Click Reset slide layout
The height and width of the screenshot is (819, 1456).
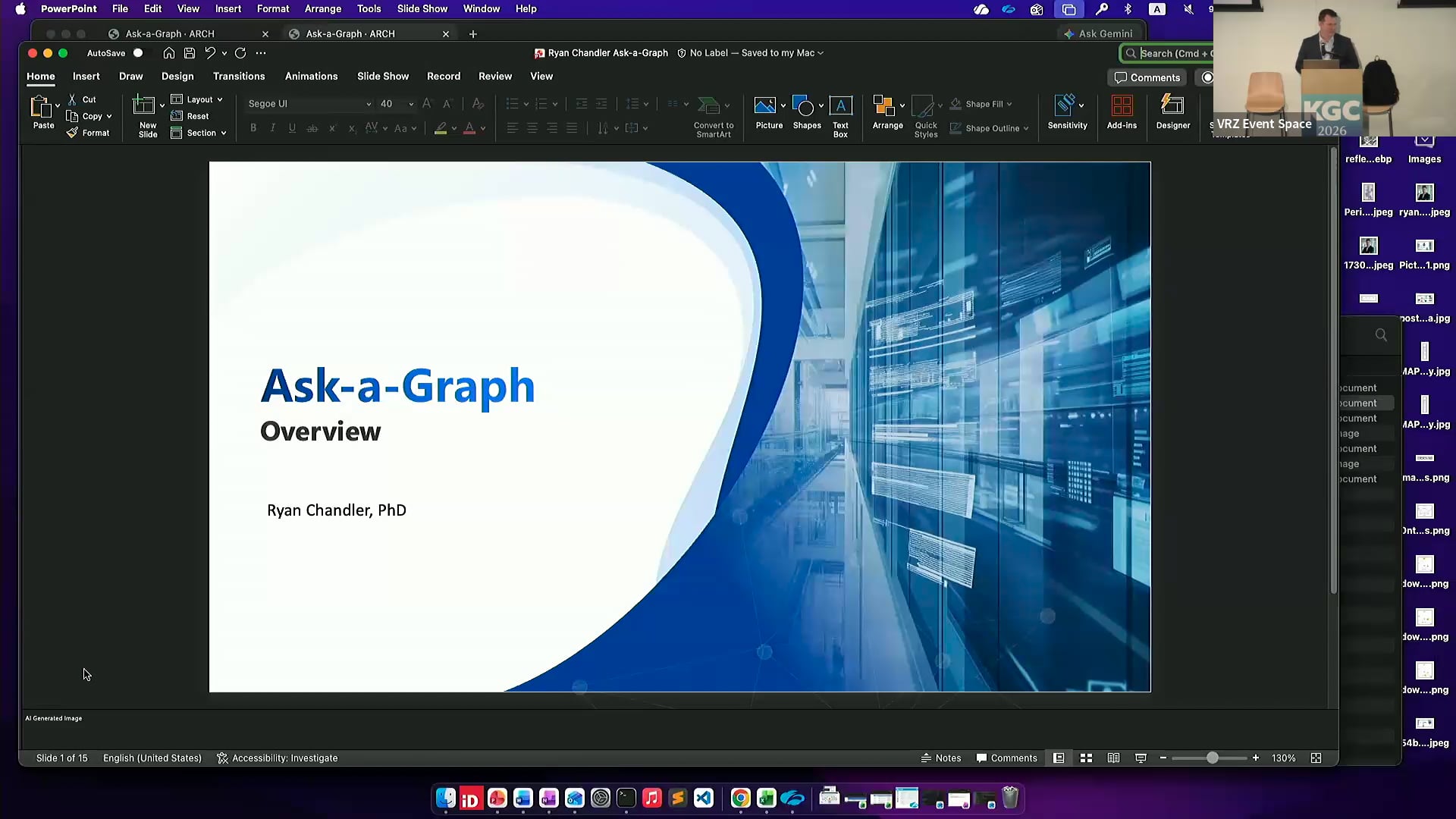coord(190,116)
